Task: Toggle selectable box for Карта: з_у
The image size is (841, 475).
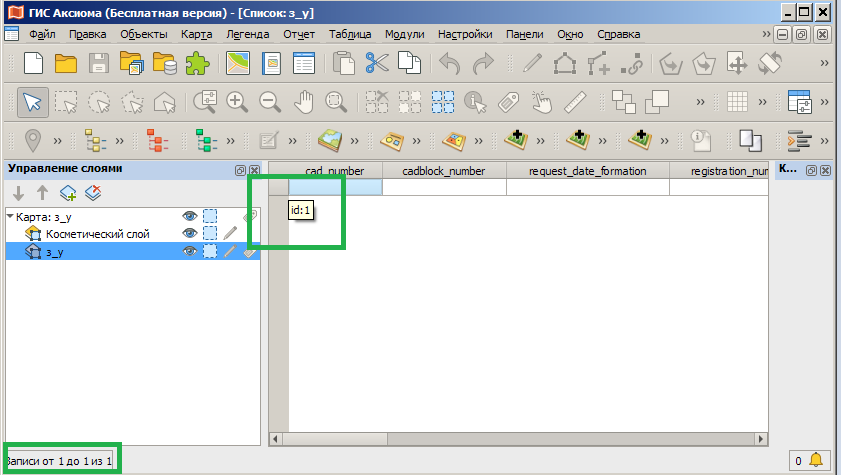Action: click(210, 215)
